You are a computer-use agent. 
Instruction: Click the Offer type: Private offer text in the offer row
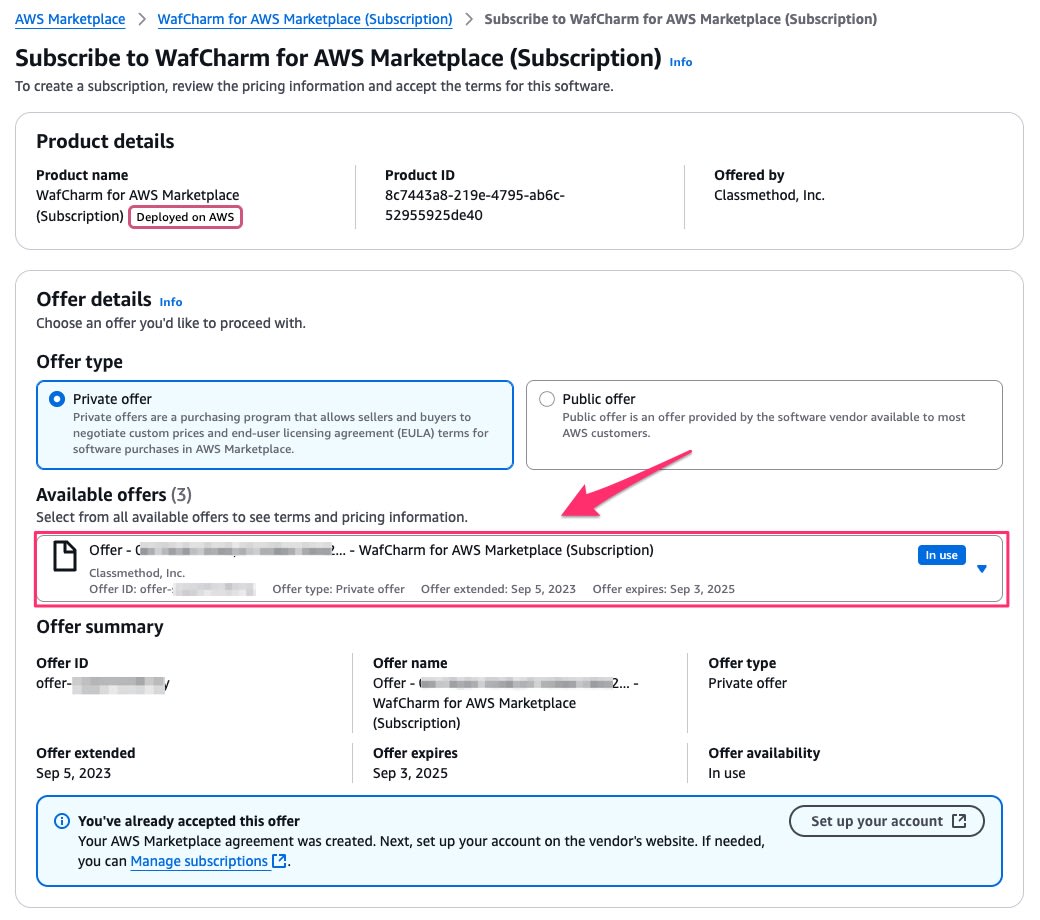point(338,589)
